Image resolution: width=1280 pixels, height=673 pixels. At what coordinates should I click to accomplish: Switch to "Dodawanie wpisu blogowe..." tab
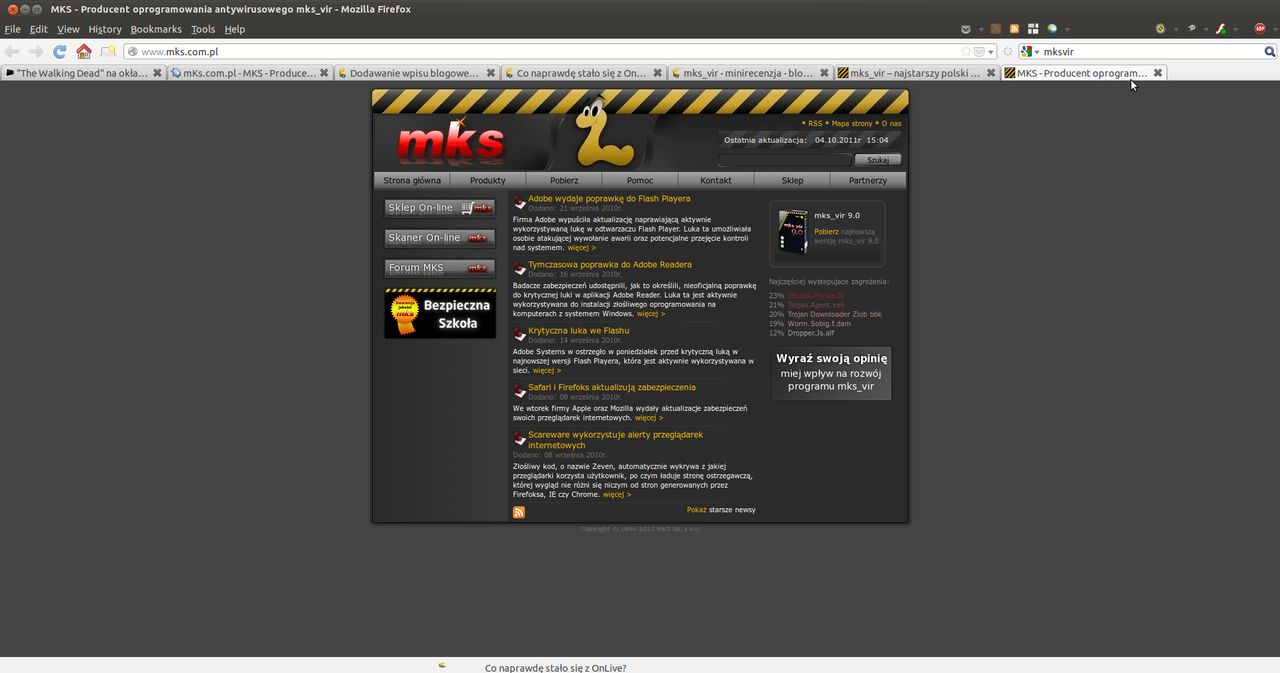[416, 73]
